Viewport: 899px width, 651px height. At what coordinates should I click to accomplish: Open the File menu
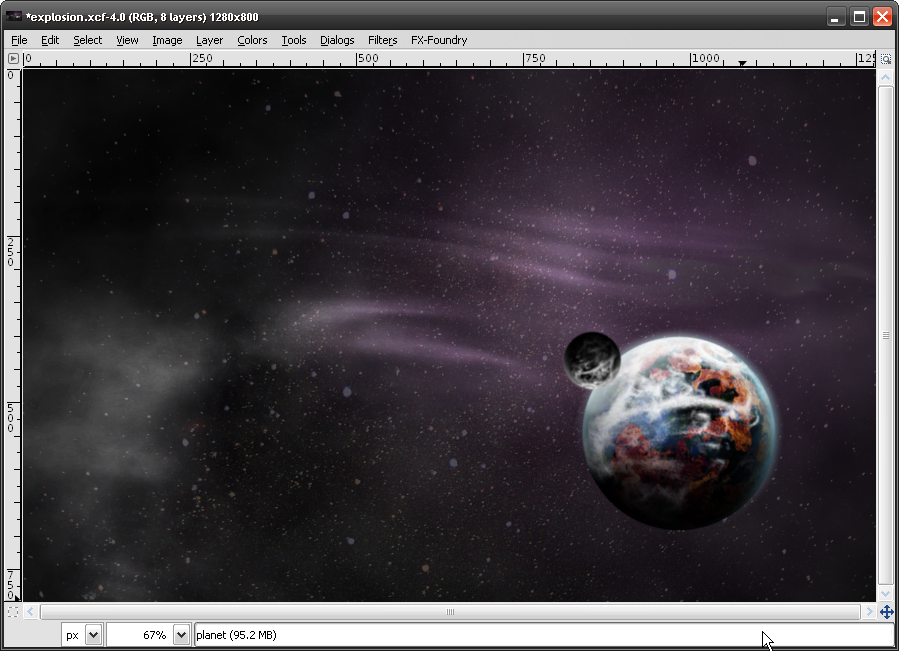[x=19, y=40]
